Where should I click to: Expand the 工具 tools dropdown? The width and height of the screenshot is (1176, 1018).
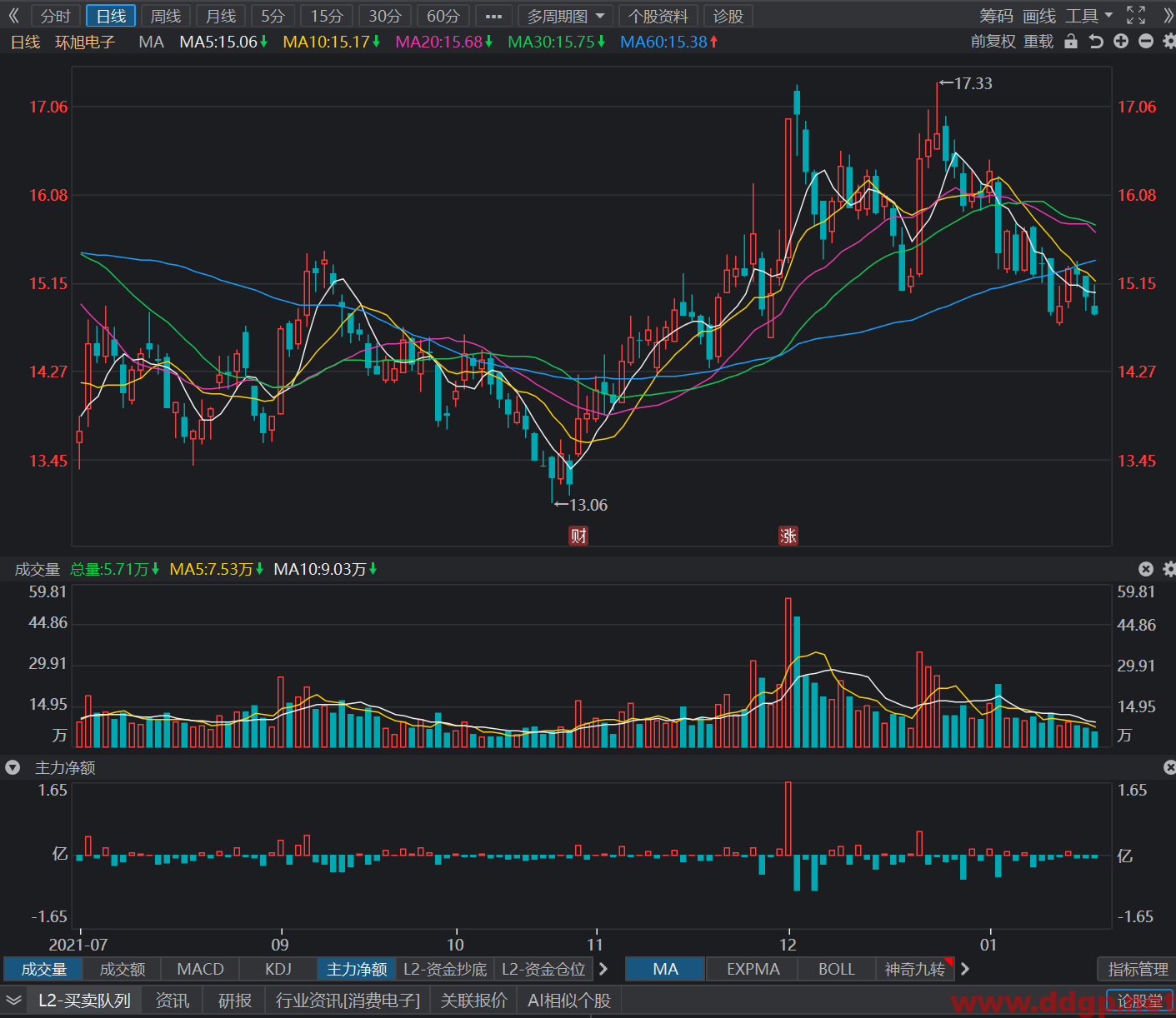1088,16
